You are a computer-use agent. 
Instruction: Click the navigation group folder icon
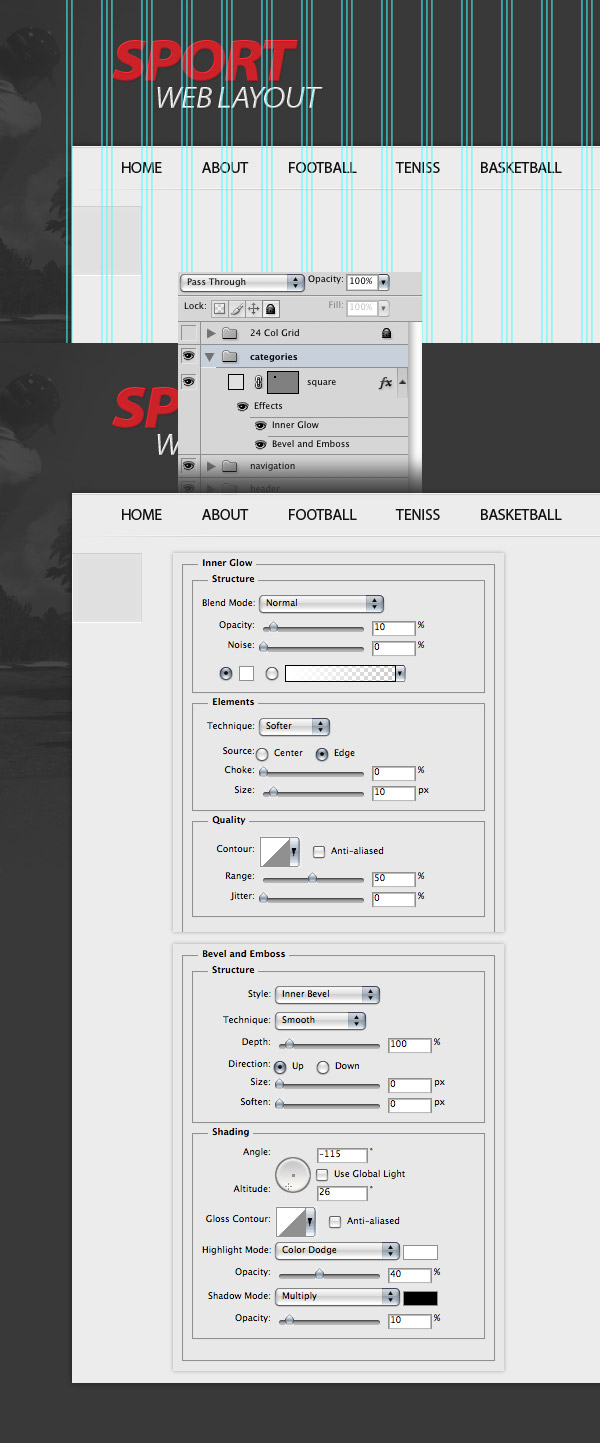tap(229, 466)
